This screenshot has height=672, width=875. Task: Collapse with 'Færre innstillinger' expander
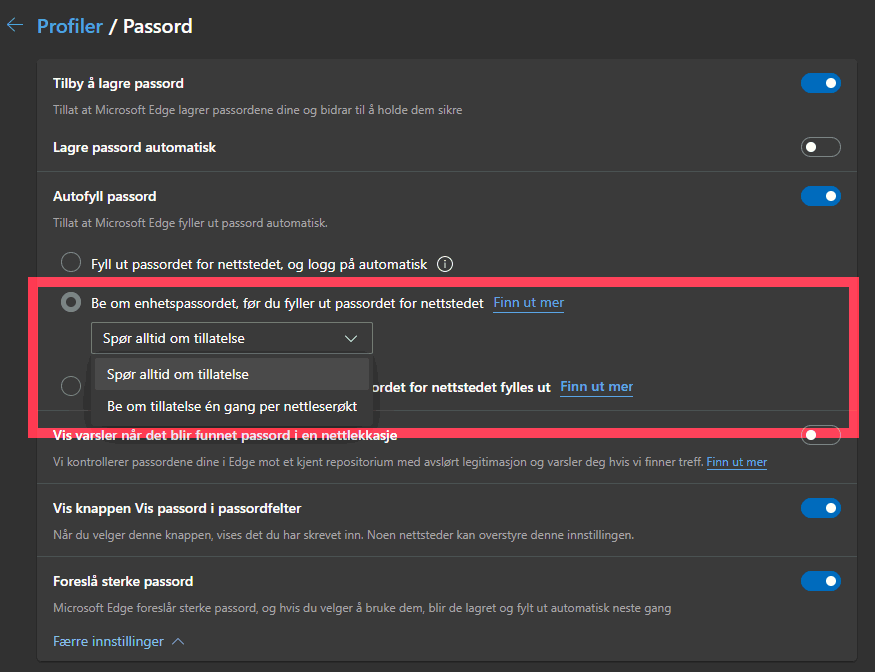point(118,641)
